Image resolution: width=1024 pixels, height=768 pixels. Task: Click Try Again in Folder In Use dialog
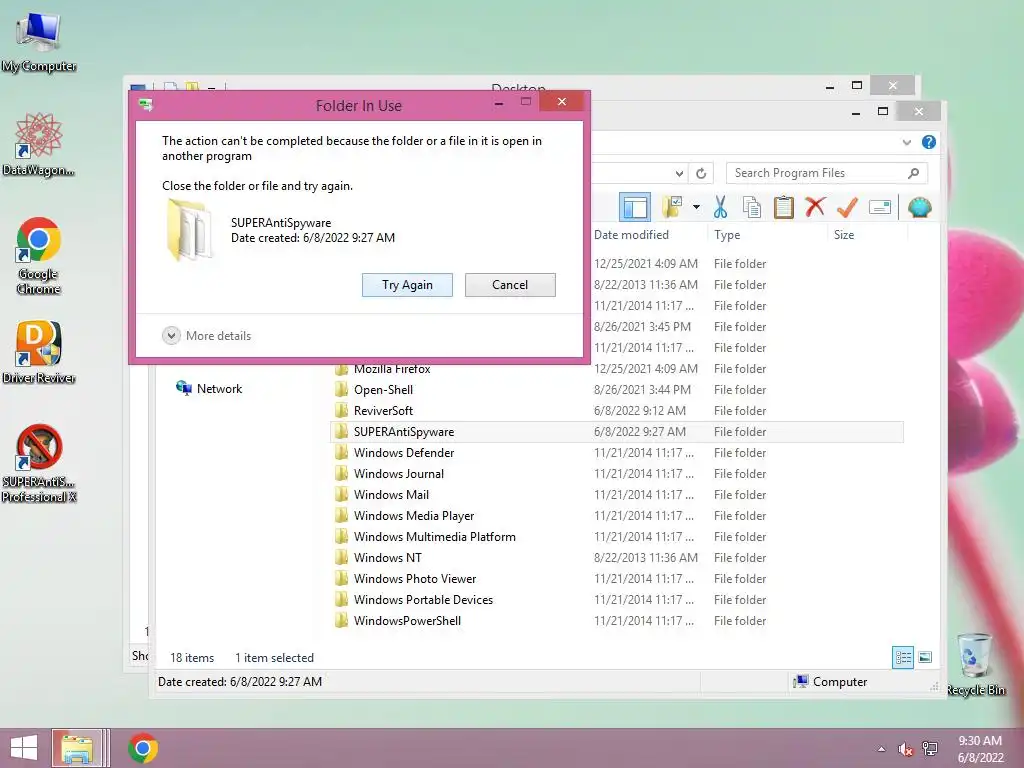point(407,285)
